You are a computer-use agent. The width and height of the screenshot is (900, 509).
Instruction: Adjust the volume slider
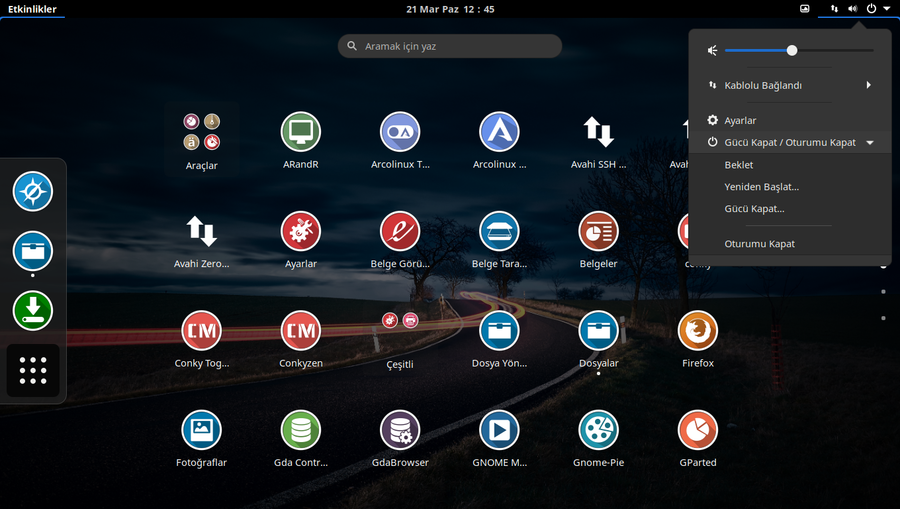click(792, 51)
